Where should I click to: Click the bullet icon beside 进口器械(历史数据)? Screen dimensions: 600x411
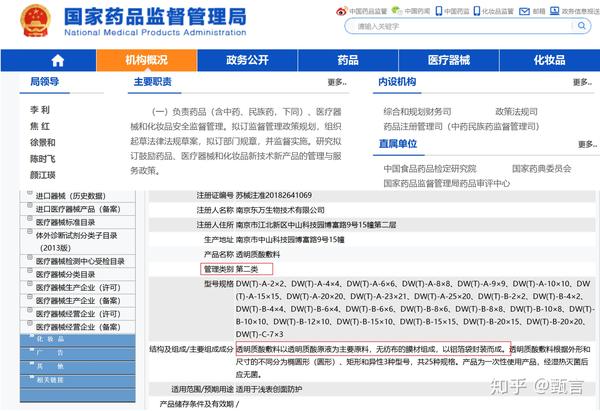coord(29,193)
